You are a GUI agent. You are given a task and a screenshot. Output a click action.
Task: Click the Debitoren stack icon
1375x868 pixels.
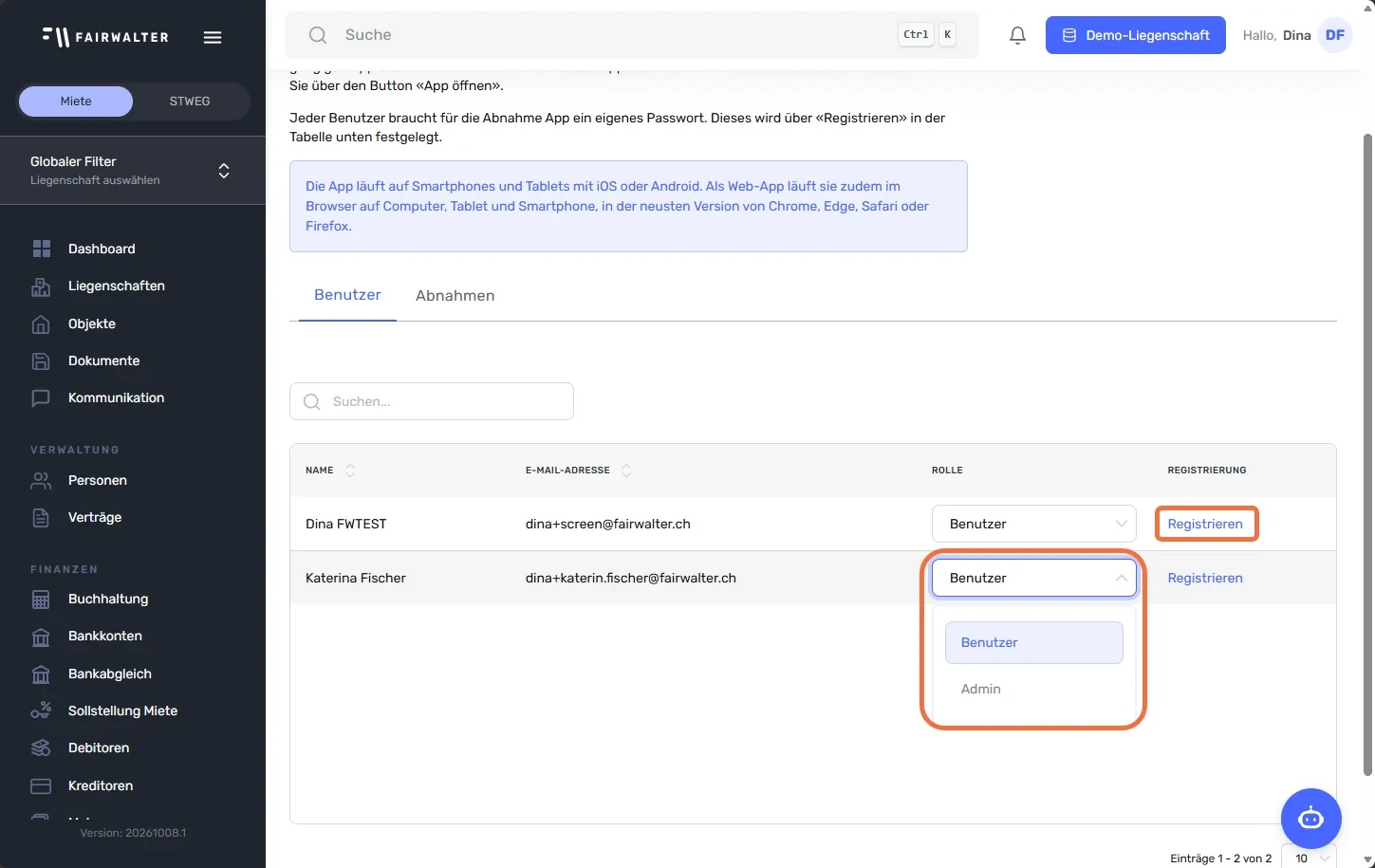coord(41,748)
